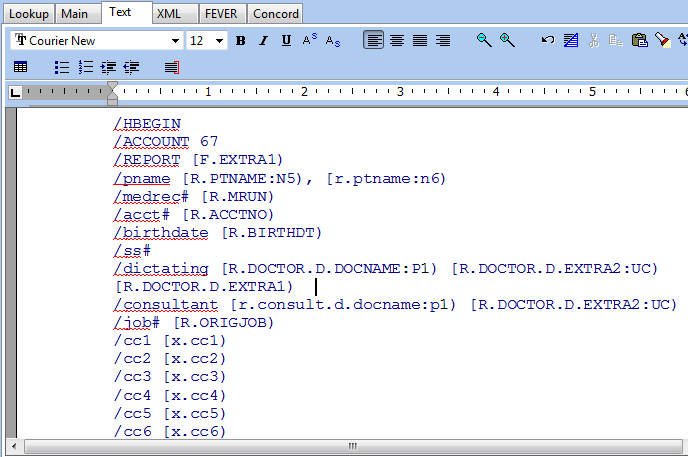The width and height of the screenshot is (688, 457).
Task: Click the /medrec# keyword
Action: [151, 196]
